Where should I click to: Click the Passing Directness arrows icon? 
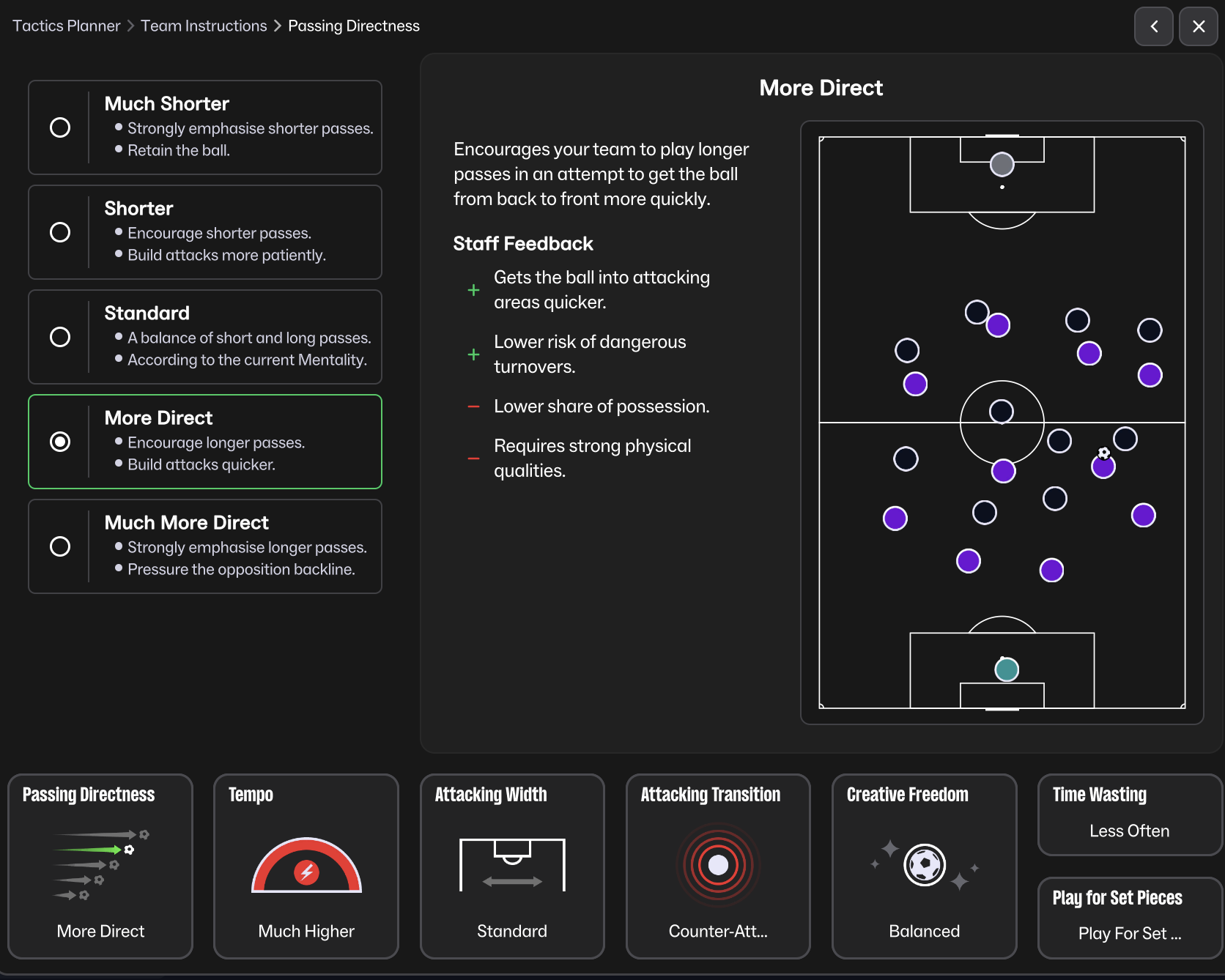pyautogui.click(x=101, y=864)
